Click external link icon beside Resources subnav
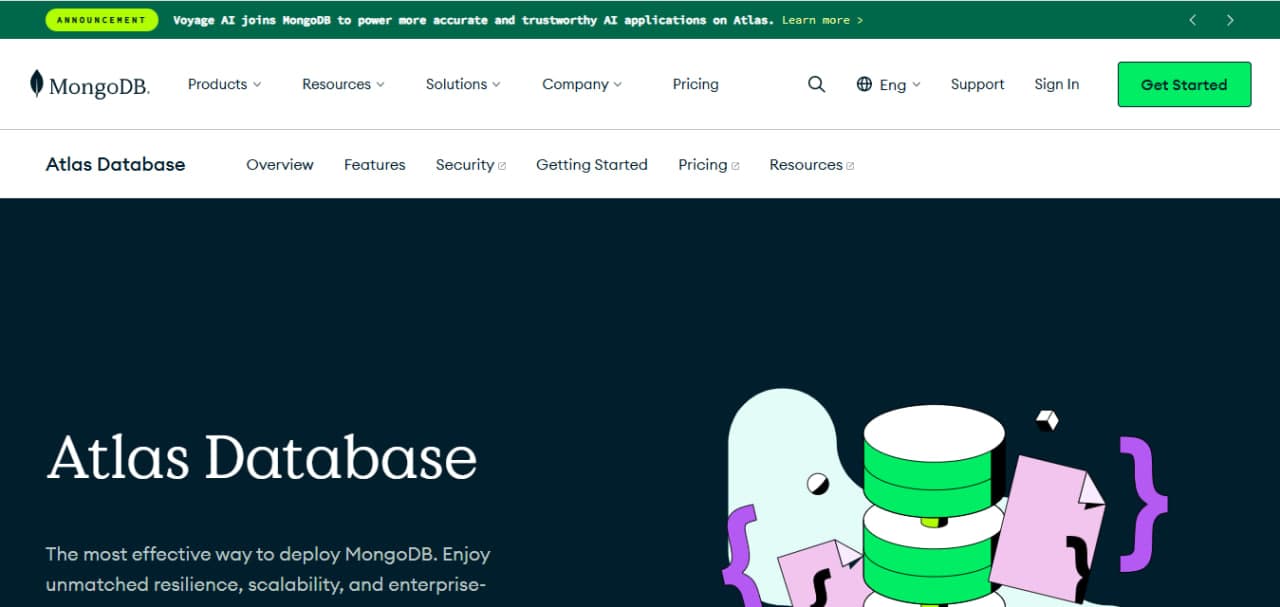This screenshot has height=607, width=1280. (850, 166)
